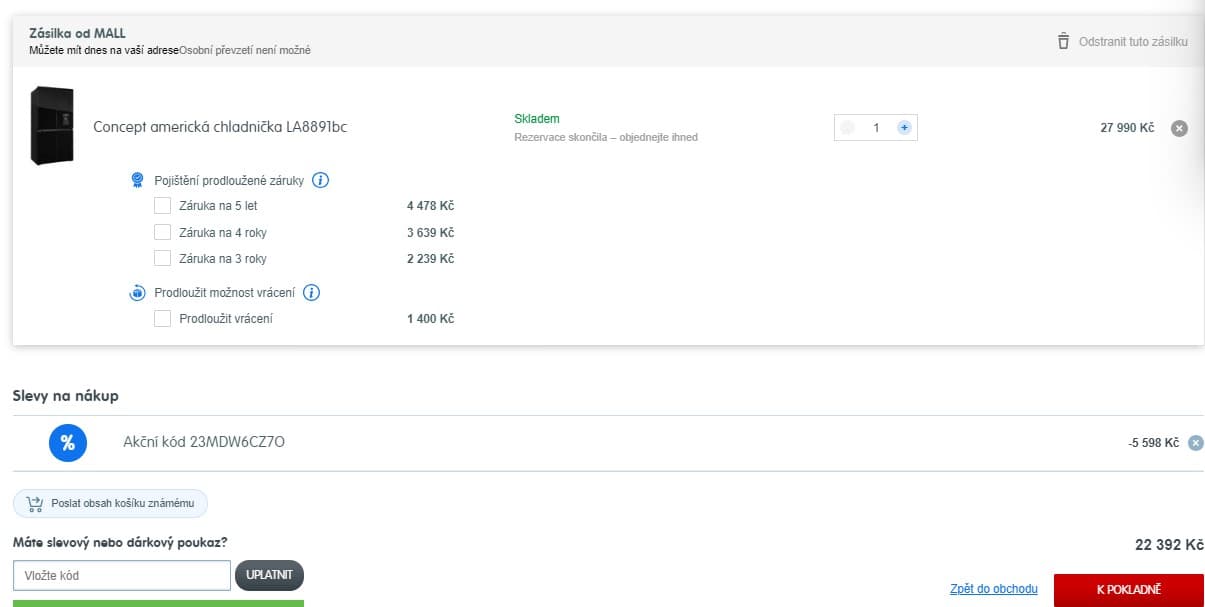The height and width of the screenshot is (607, 1205).
Task: Open info about extended warranty insurance
Action: click(321, 181)
